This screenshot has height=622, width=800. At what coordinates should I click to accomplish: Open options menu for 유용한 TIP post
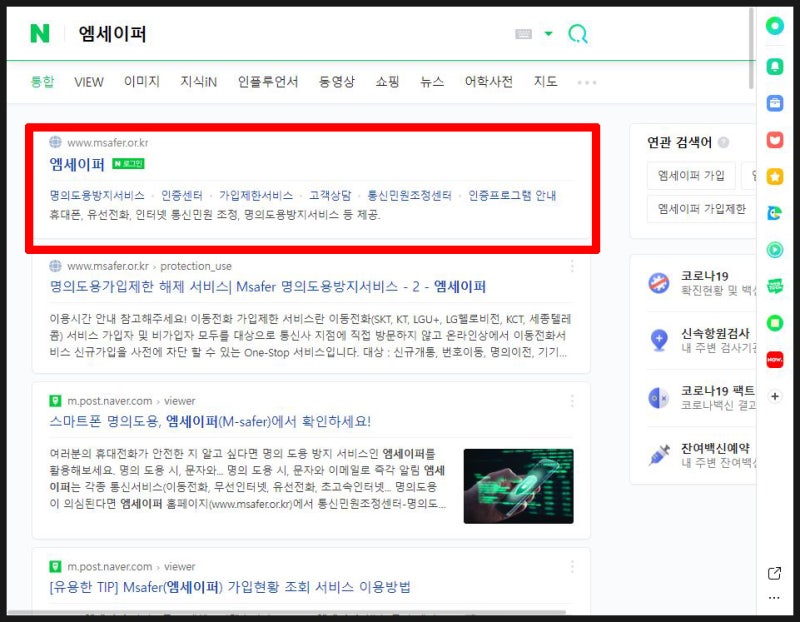pyautogui.click(x=572, y=566)
